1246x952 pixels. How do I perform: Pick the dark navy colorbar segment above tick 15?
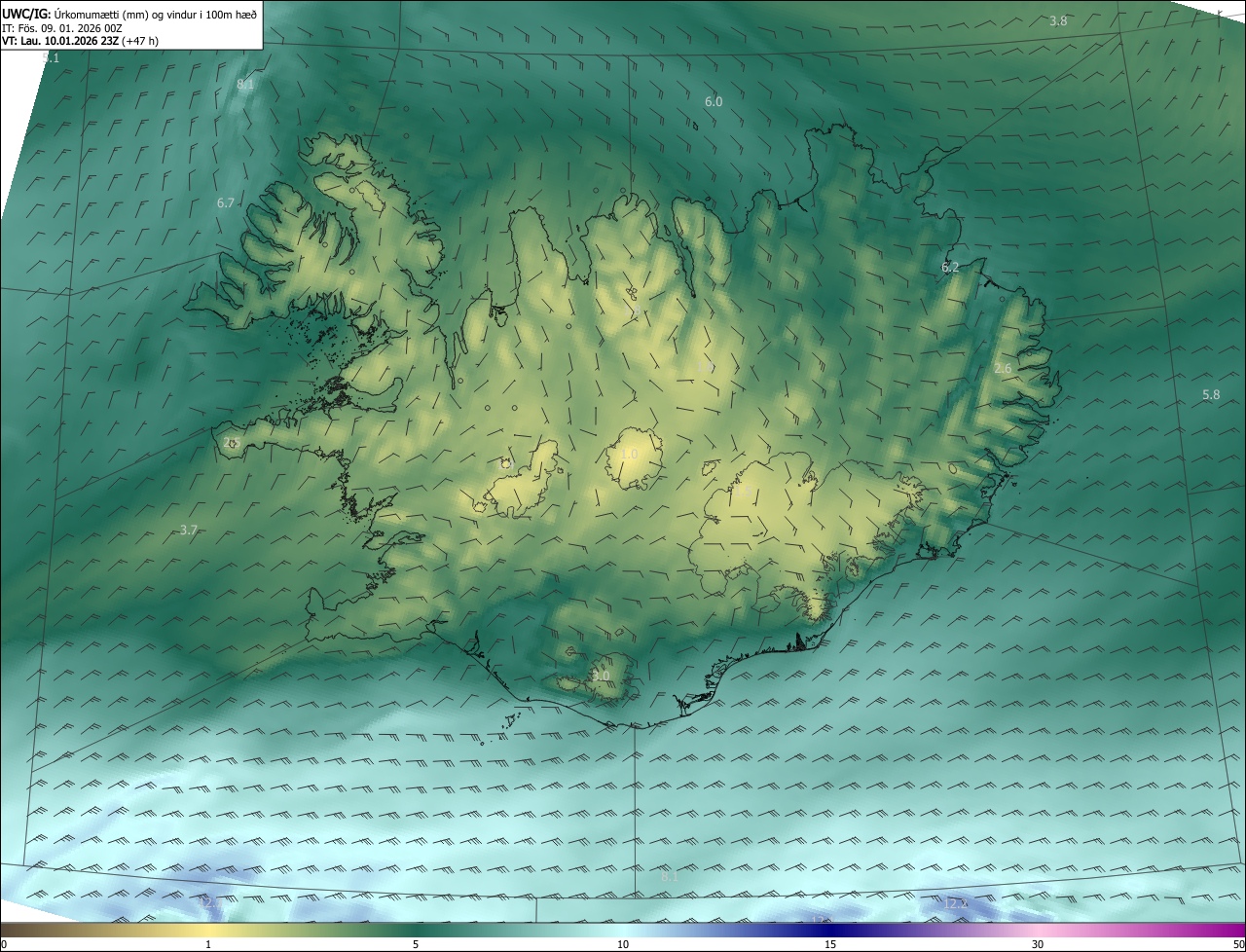830,930
